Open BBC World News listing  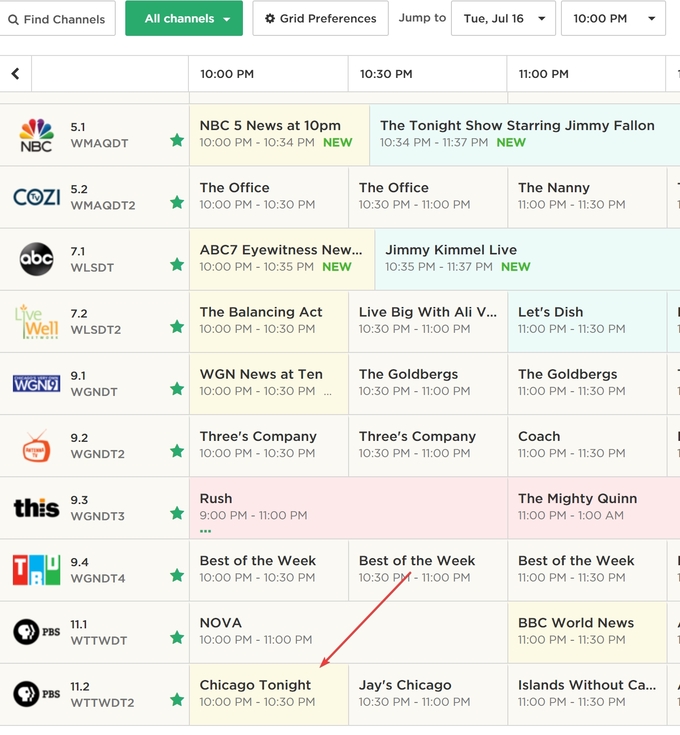587,632
